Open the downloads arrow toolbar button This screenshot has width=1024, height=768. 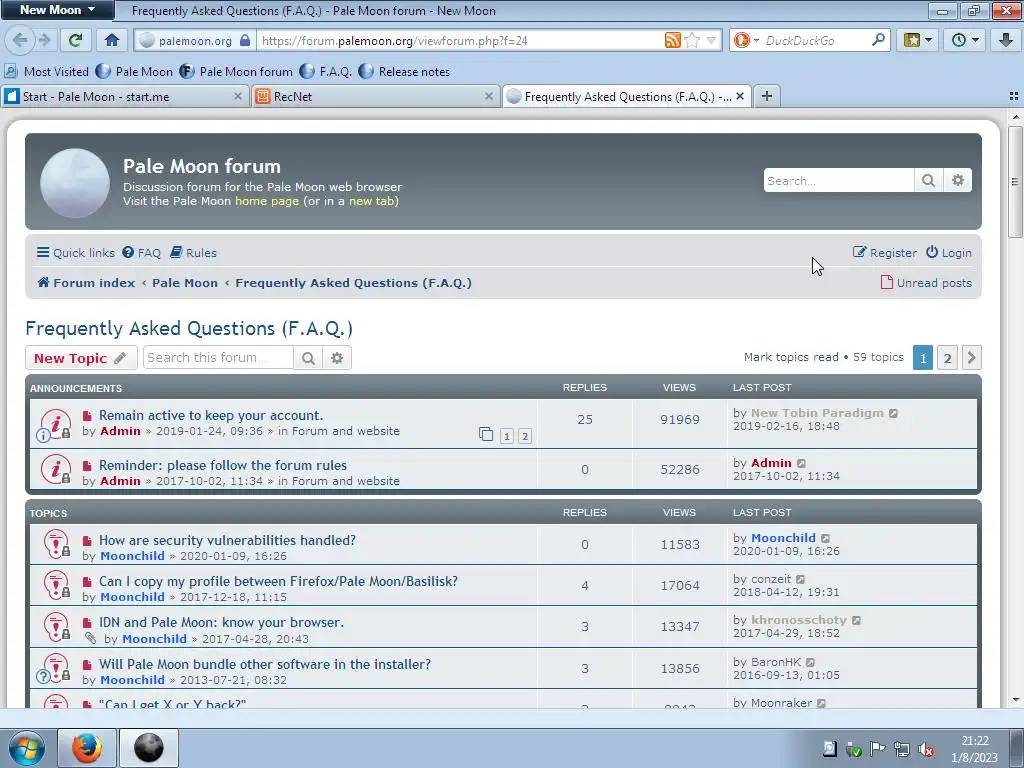pos(1006,40)
